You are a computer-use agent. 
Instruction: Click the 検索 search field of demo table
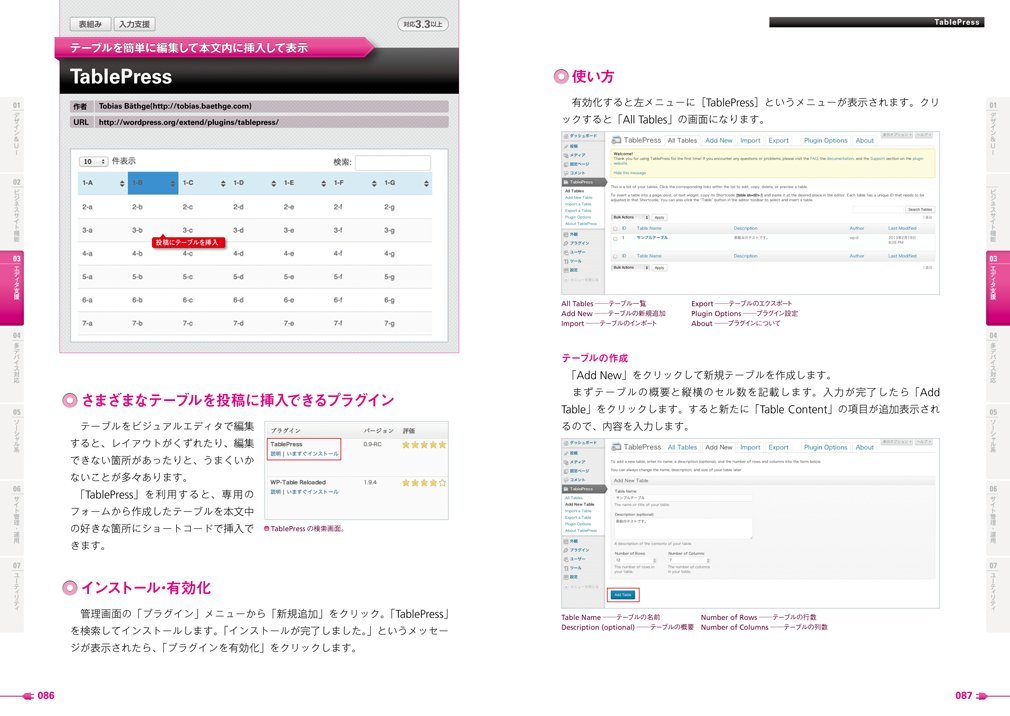pyautogui.click(x=392, y=162)
